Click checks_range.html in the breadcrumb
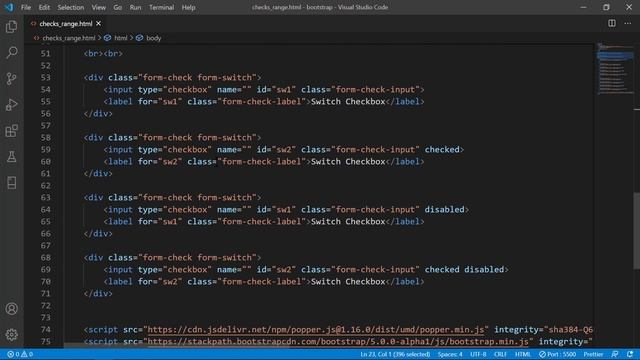Image resolution: width=640 pixels, height=360 pixels. (x=69, y=38)
